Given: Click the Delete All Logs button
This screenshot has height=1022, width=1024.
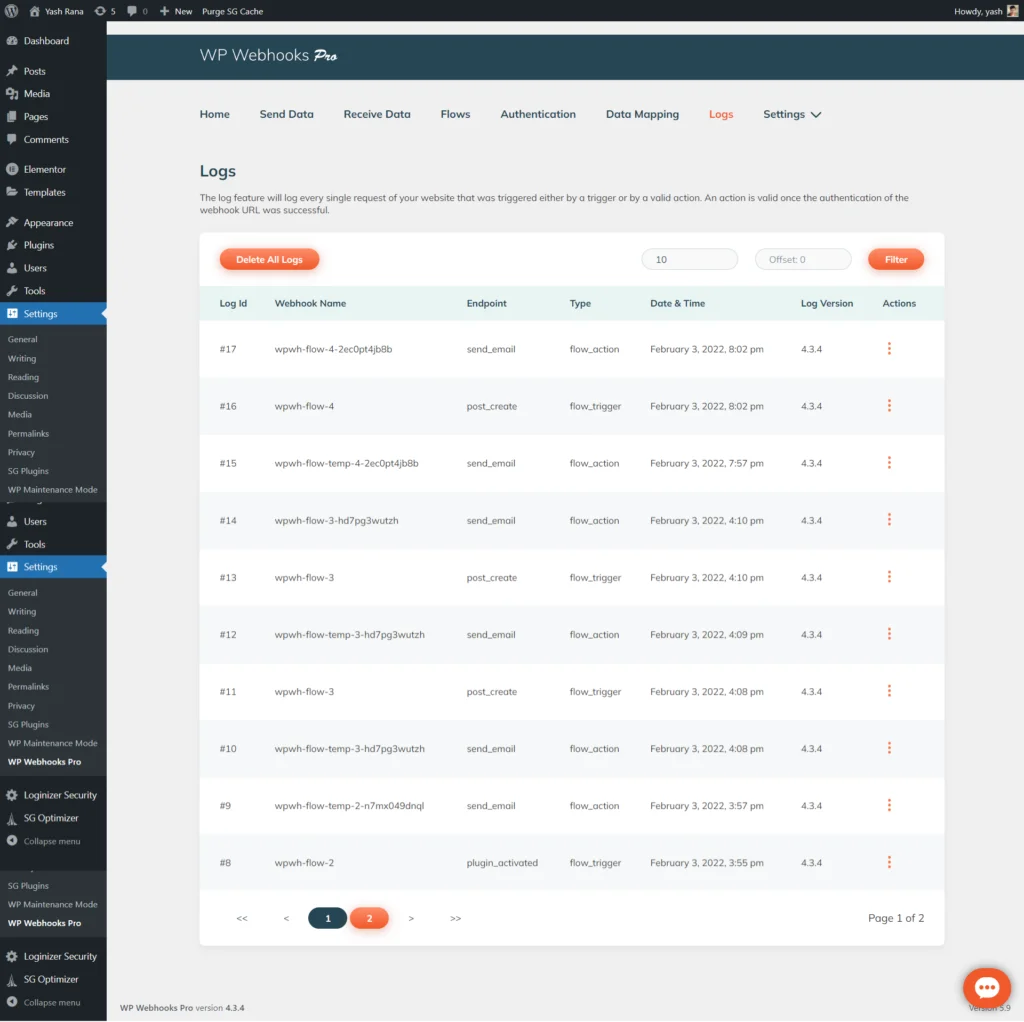Looking at the screenshot, I should click(269, 259).
